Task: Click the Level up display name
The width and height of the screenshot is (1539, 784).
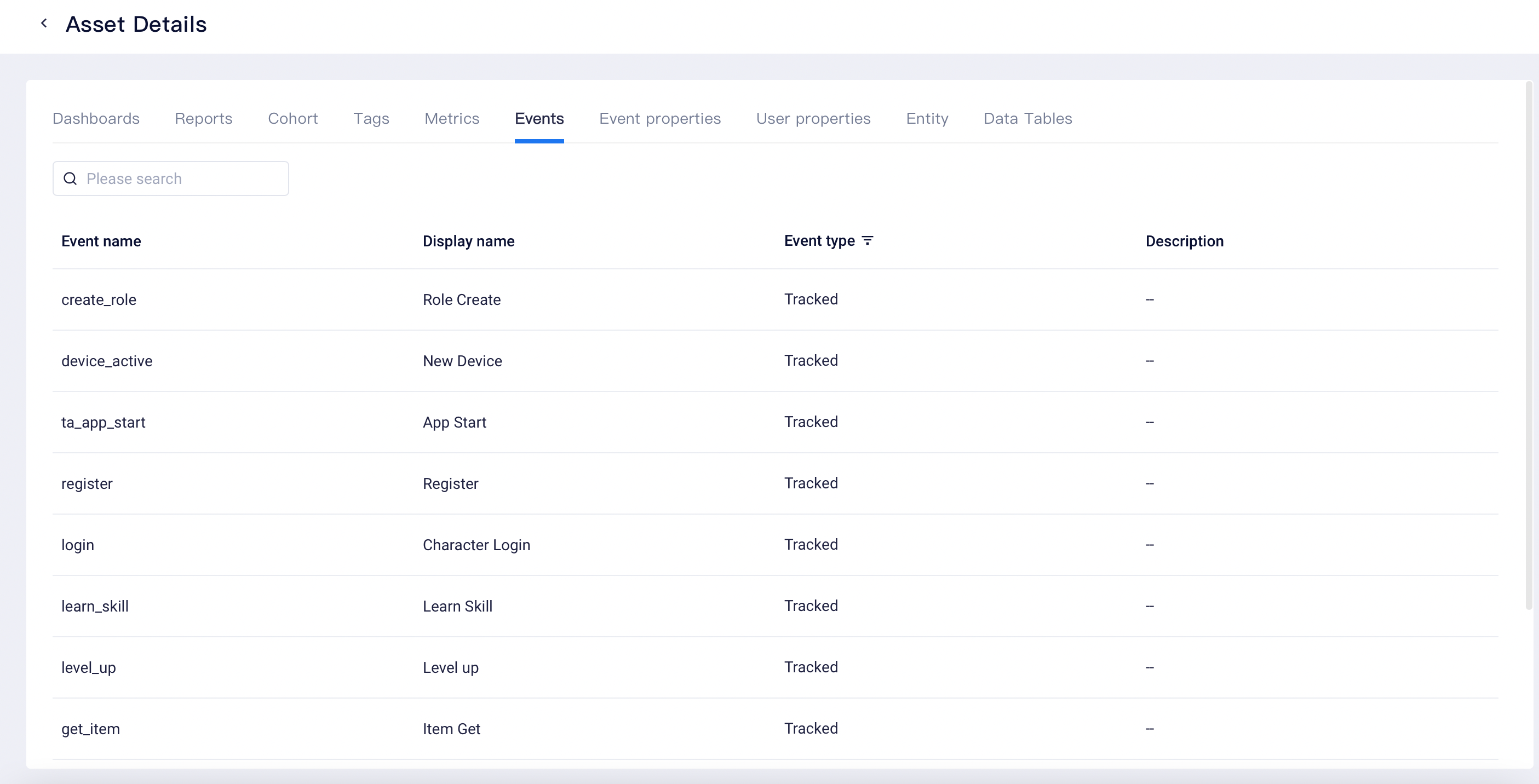Action: coord(451,667)
